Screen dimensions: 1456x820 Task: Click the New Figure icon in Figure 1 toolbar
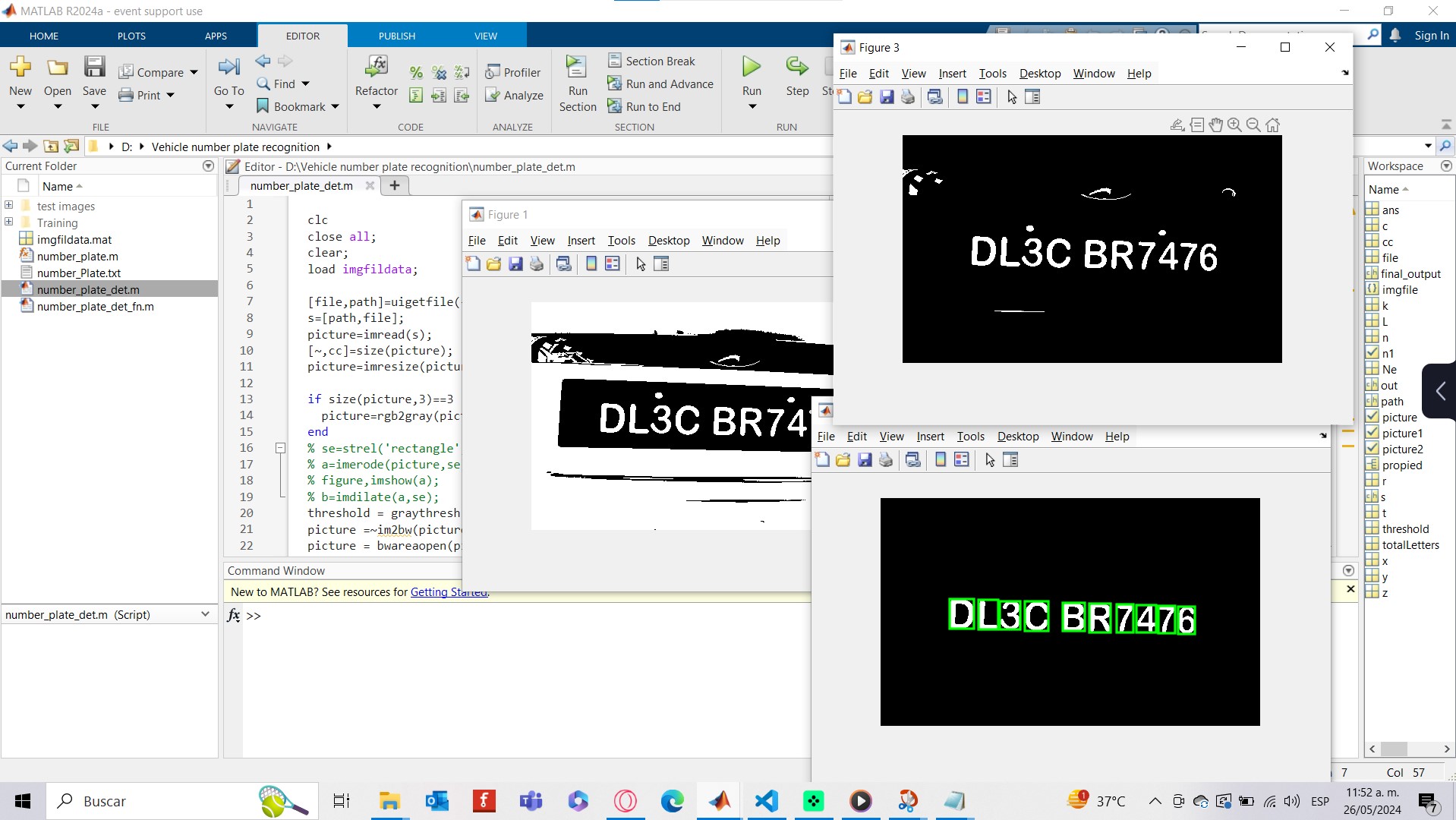click(x=473, y=264)
